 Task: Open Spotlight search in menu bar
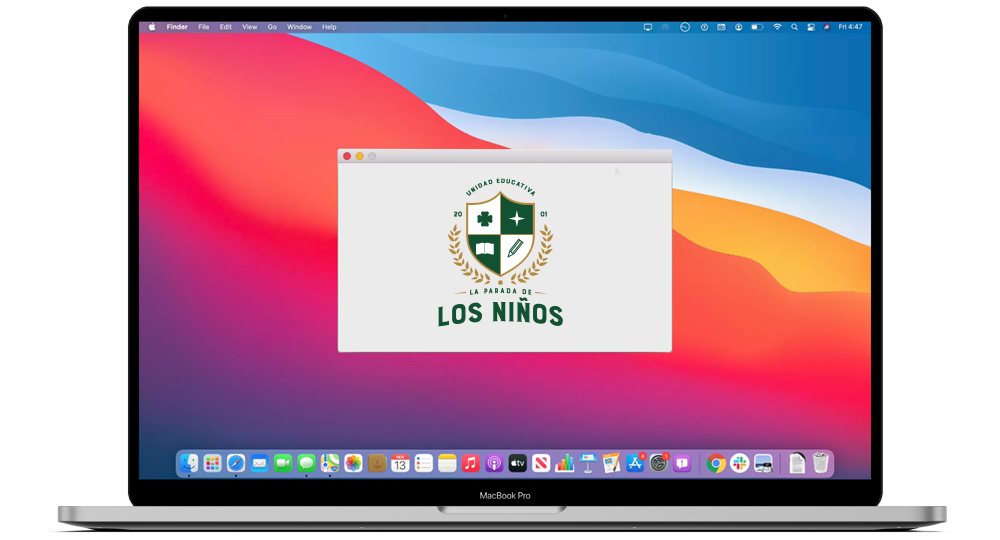(x=794, y=27)
